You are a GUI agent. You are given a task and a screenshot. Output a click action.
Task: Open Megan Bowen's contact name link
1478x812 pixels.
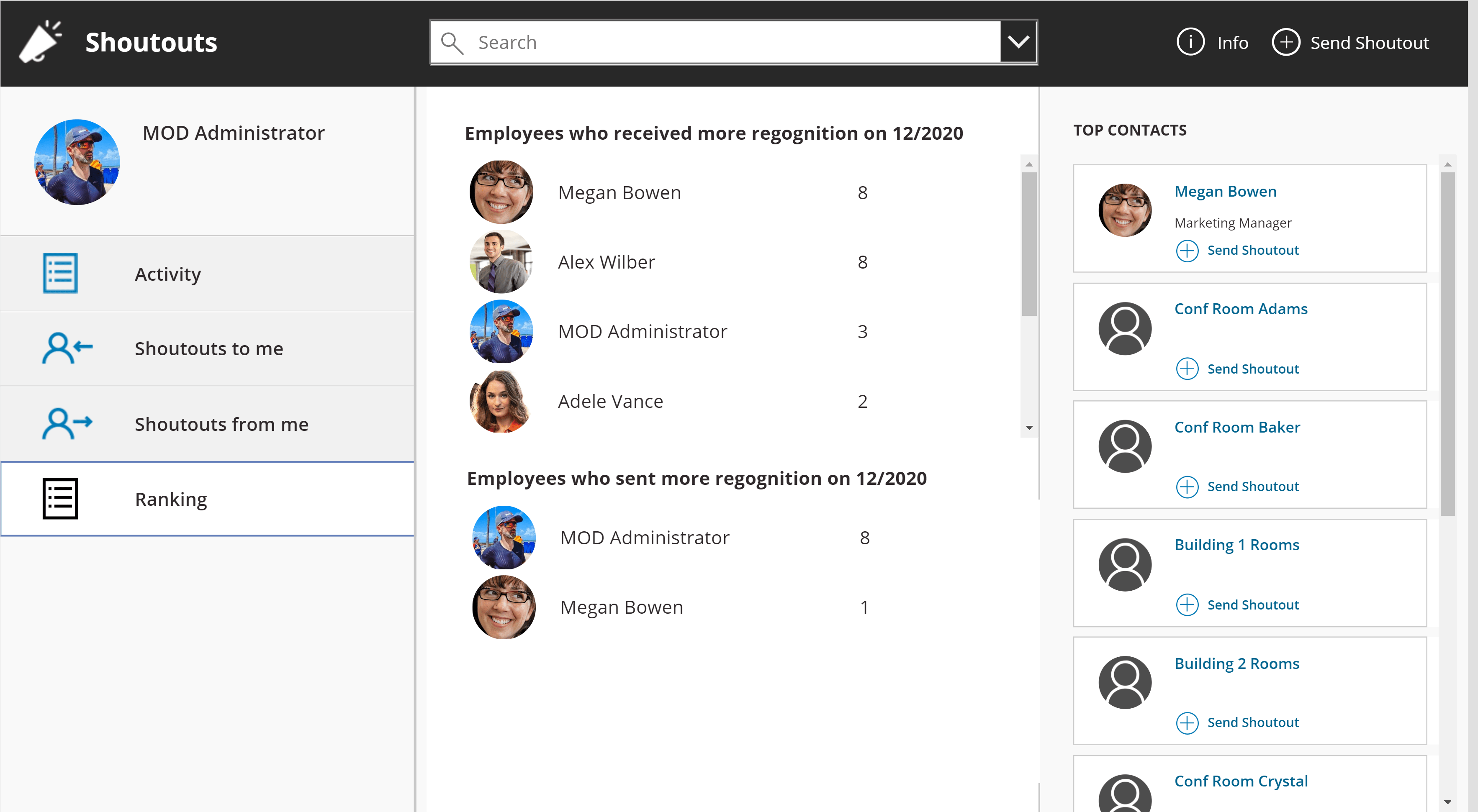click(1225, 192)
